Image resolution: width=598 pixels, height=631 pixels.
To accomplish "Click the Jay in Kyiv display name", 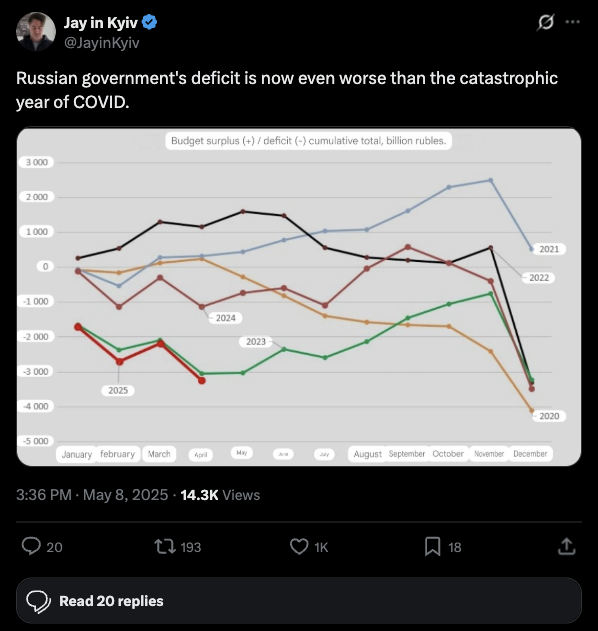I will coord(101,23).
